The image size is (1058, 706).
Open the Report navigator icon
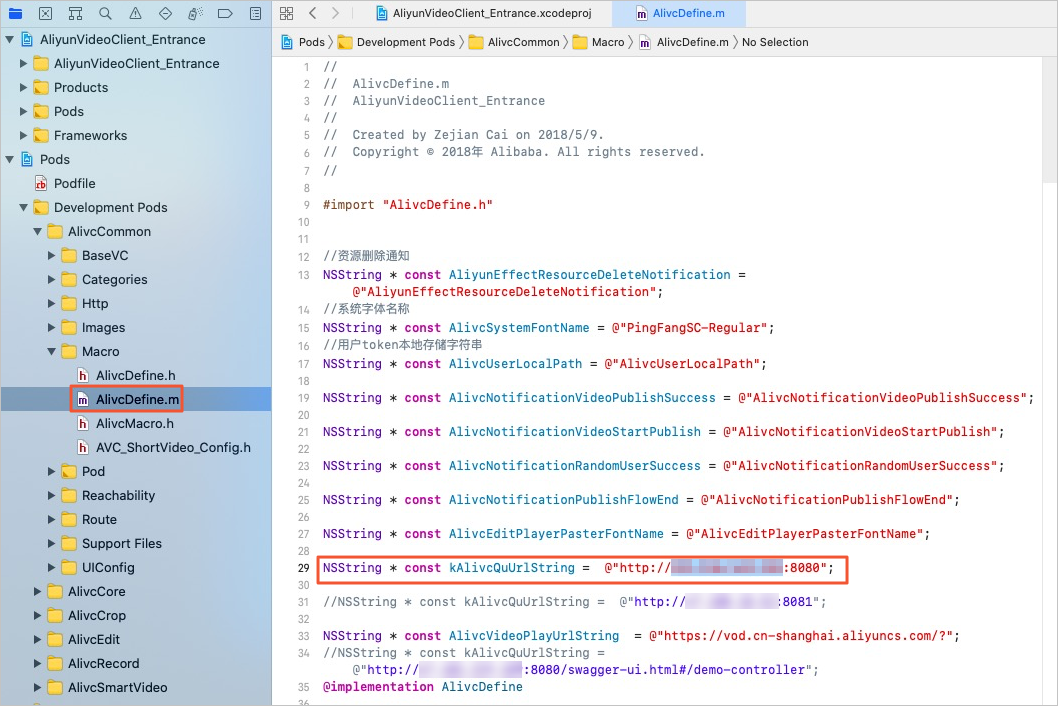tap(256, 13)
